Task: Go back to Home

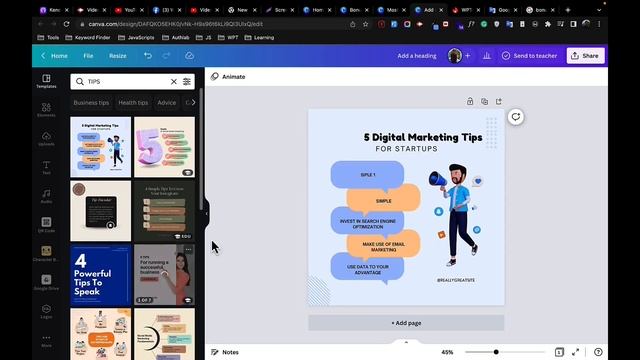Action: click(x=54, y=56)
